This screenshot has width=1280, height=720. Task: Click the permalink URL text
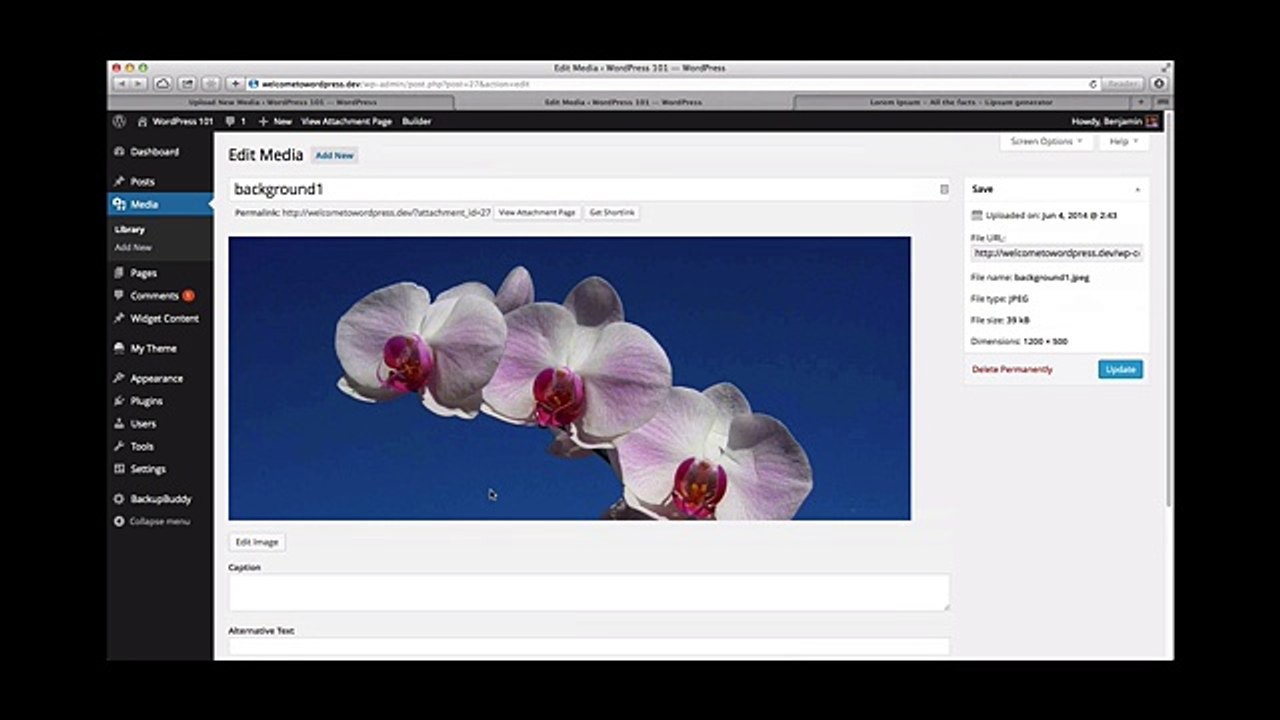(x=386, y=213)
